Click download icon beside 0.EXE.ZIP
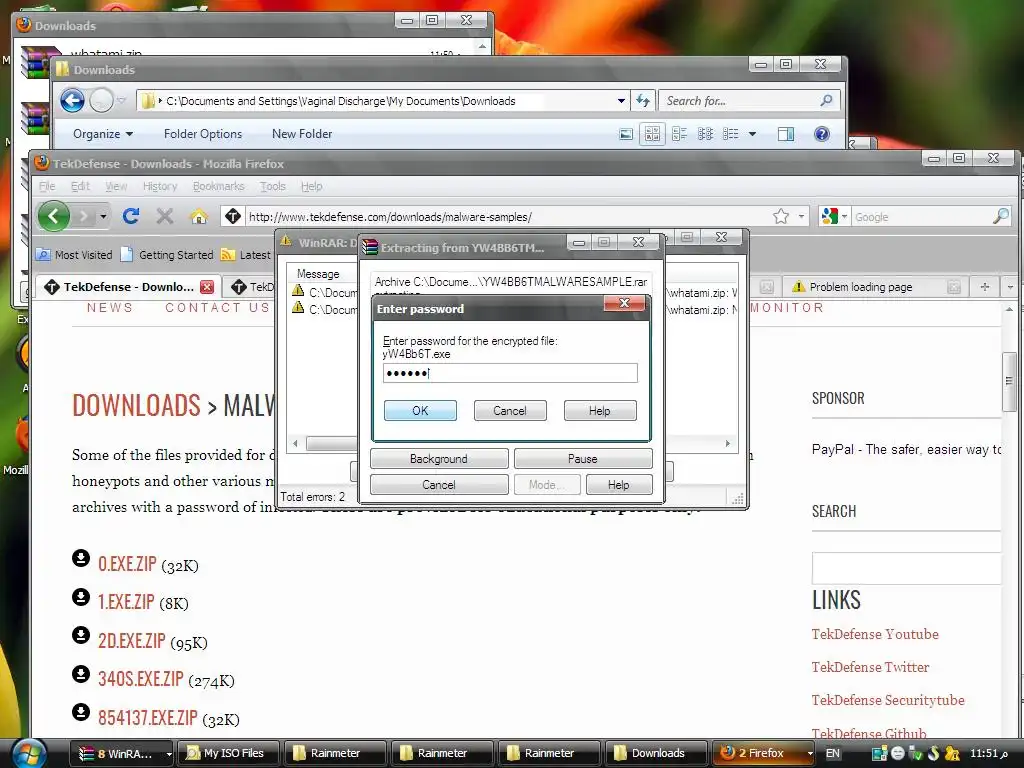 [x=81, y=558]
